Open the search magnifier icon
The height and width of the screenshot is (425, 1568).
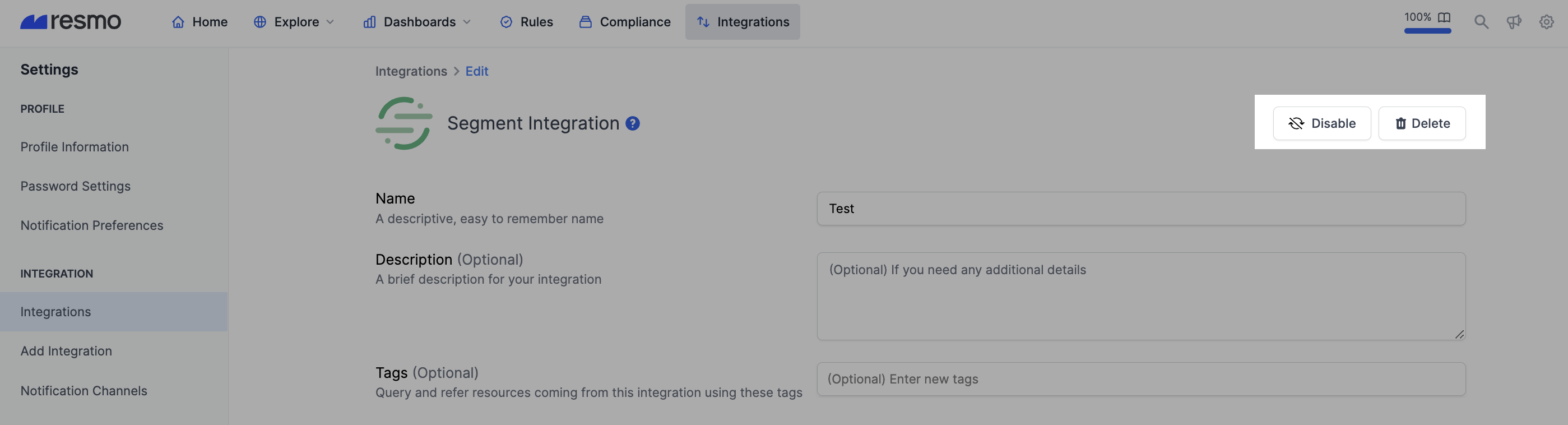click(x=1481, y=22)
